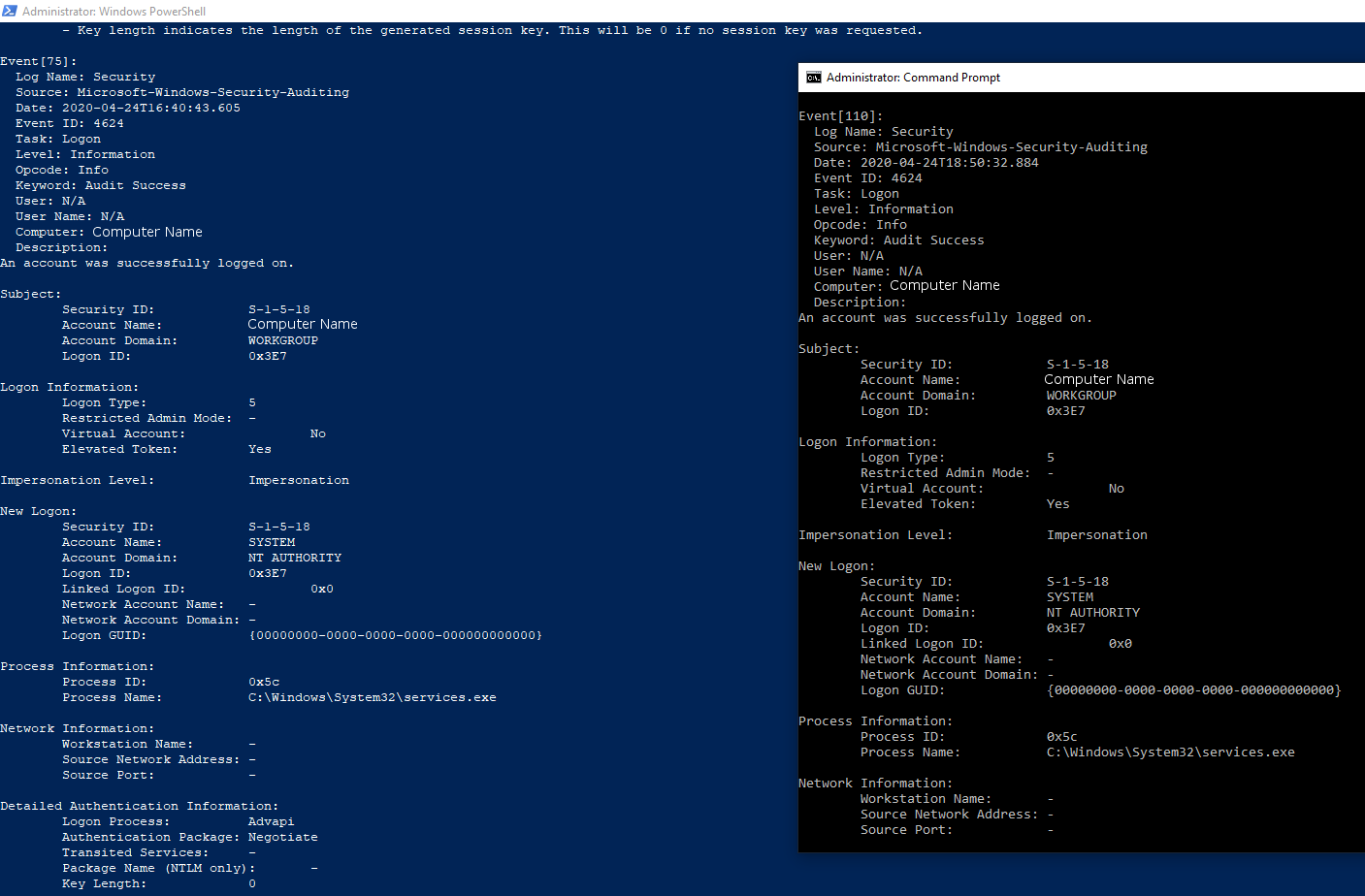Click the Negotiate authentication package text
Viewport: 1365px width, 896px height.
point(283,836)
